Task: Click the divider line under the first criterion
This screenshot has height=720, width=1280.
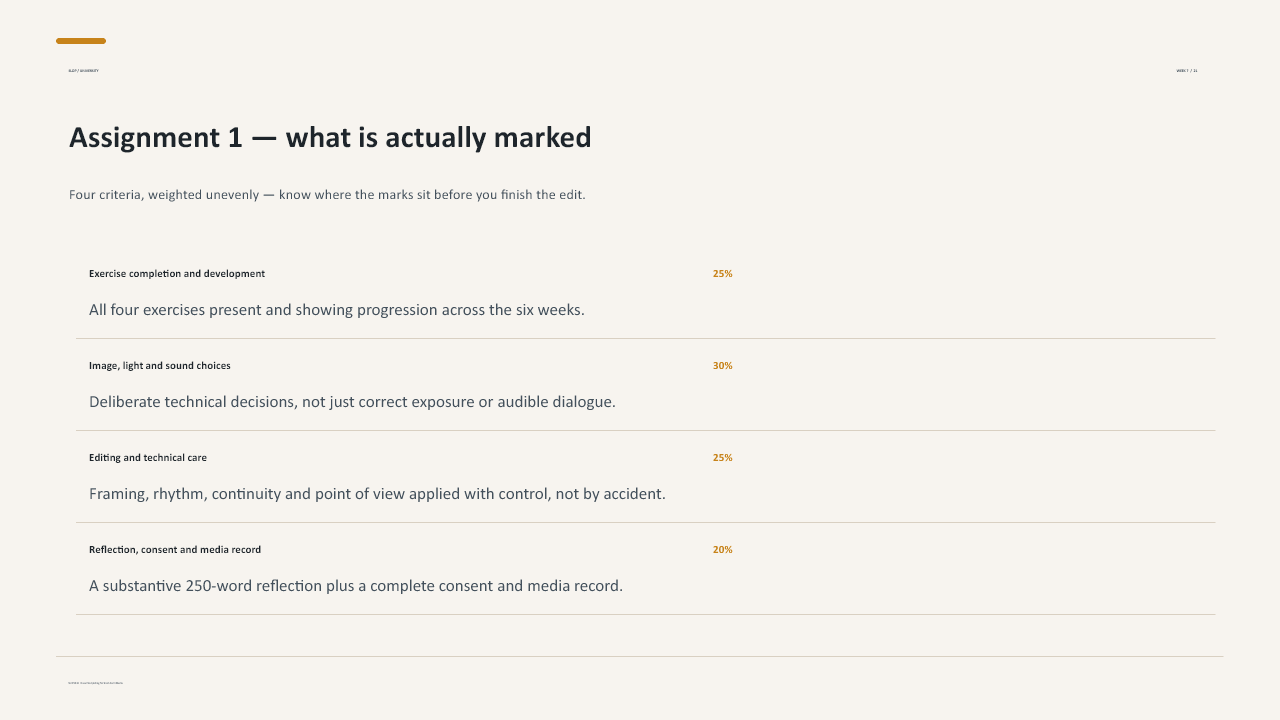Action: [646, 338]
